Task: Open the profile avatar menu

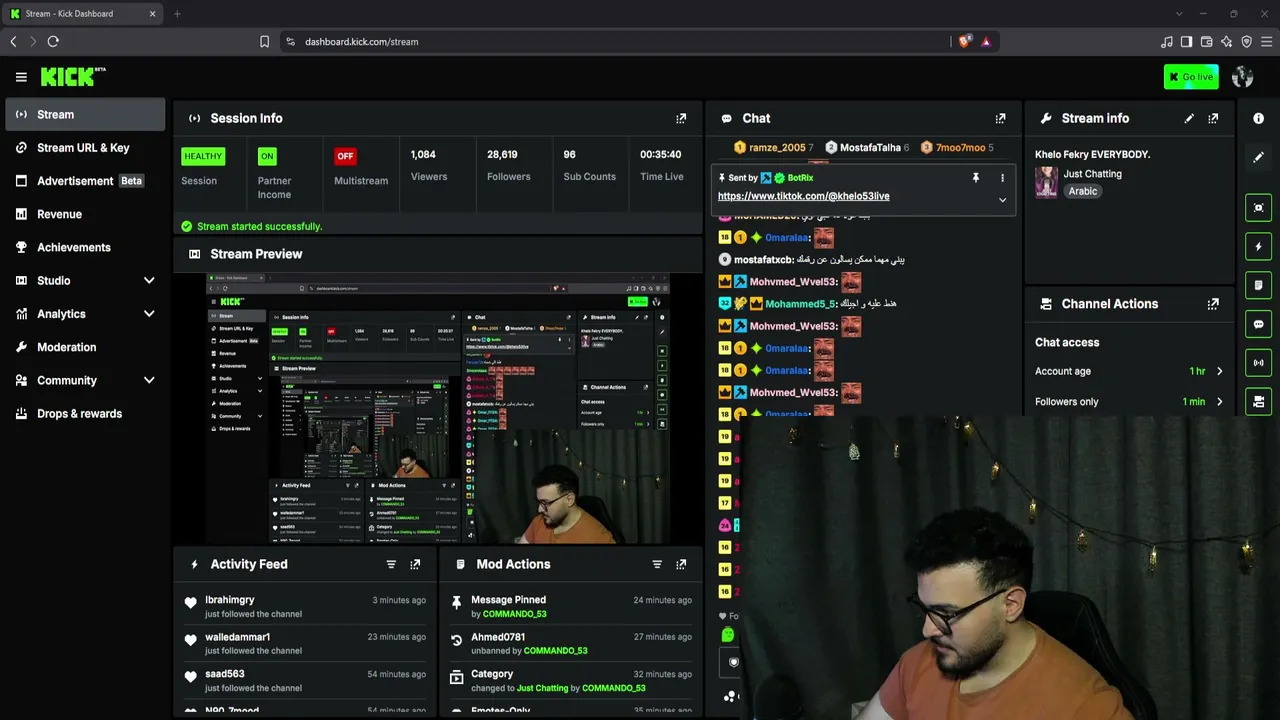Action: (1243, 77)
